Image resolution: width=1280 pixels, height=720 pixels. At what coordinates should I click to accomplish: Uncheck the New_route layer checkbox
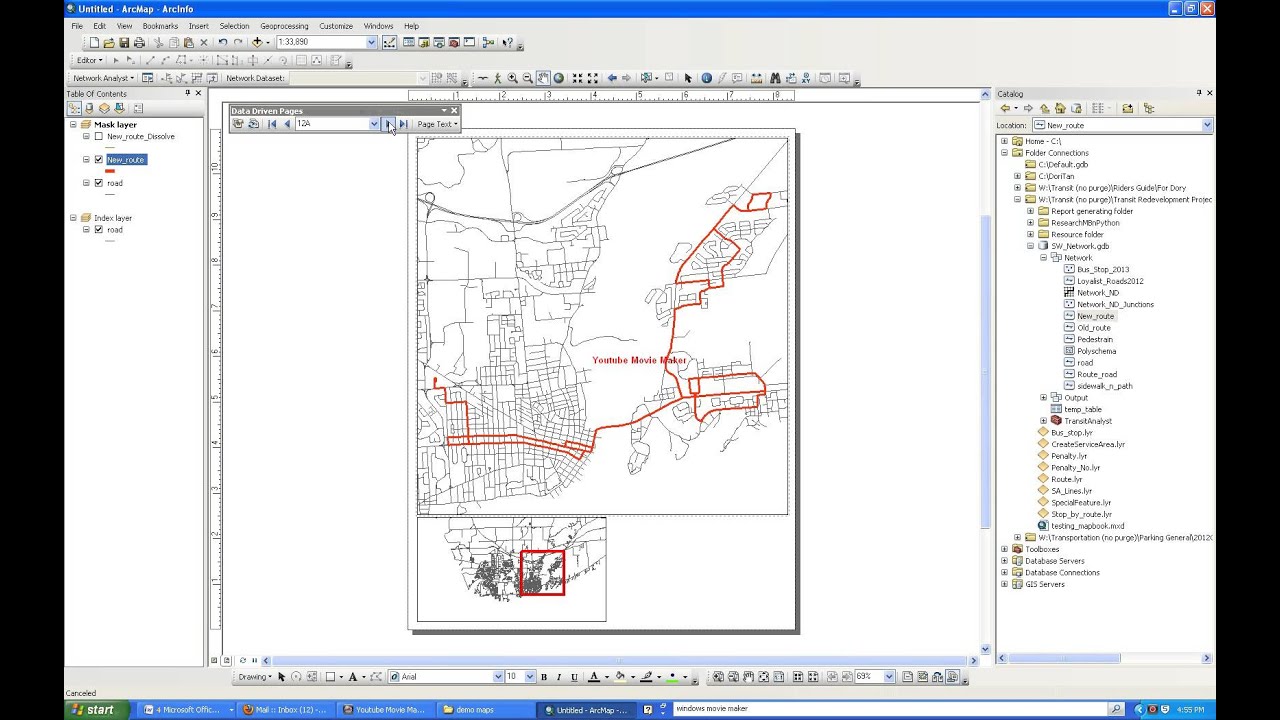click(x=98, y=159)
